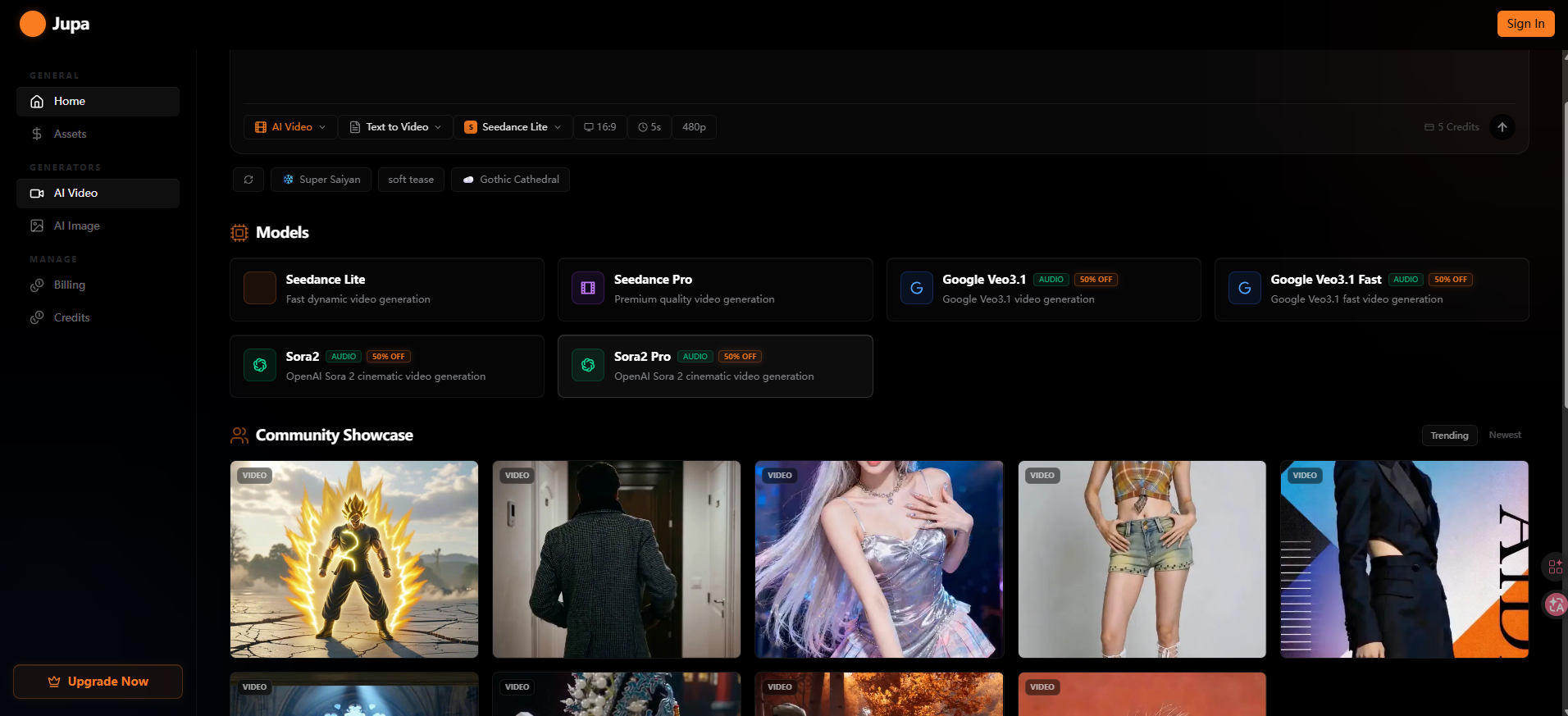The width and height of the screenshot is (1568, 716).
Task: Choose the Super Saiyan prompt suggestion
Action: click(321, 180)
